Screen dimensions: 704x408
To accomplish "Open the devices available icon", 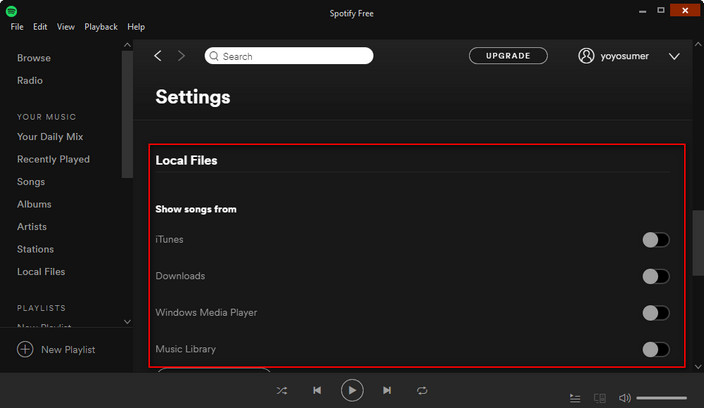I will (600, 398).
